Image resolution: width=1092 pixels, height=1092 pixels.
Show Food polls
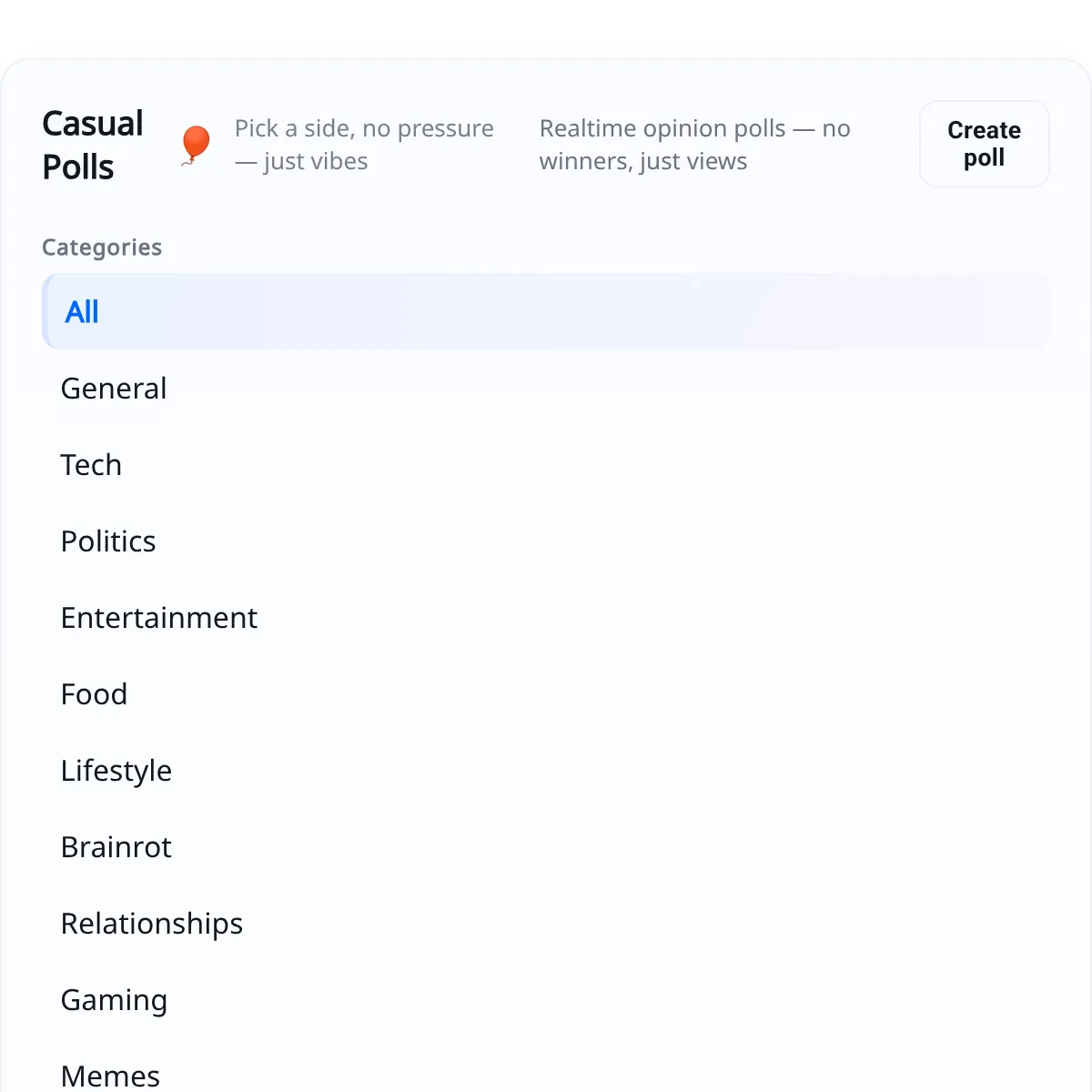[x=94, y=694]
